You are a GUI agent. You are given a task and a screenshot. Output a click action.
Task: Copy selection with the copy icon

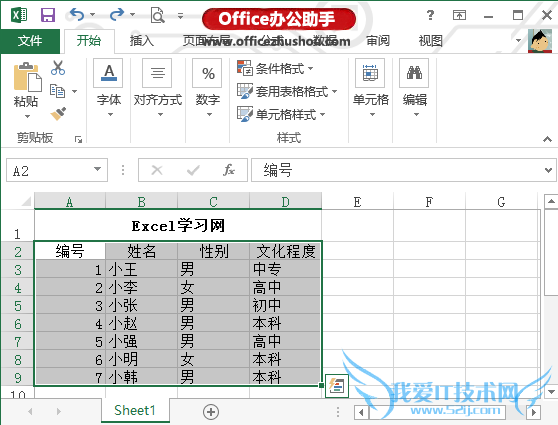(x=57, y=91)
